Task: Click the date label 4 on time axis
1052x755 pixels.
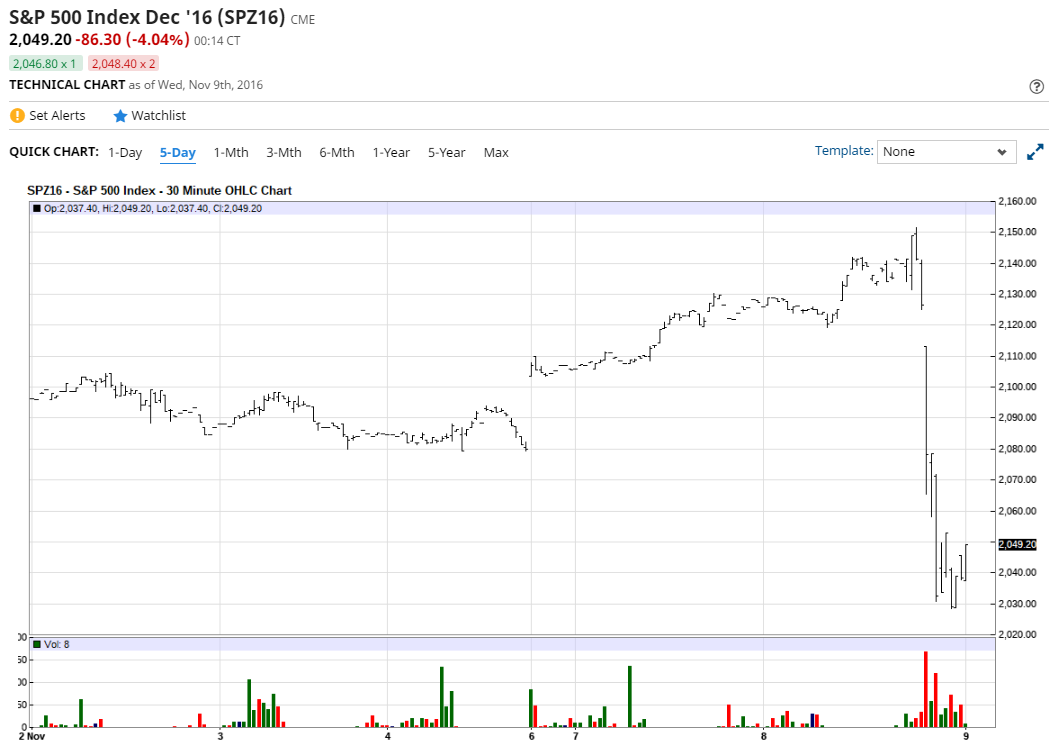Action: 388,737
